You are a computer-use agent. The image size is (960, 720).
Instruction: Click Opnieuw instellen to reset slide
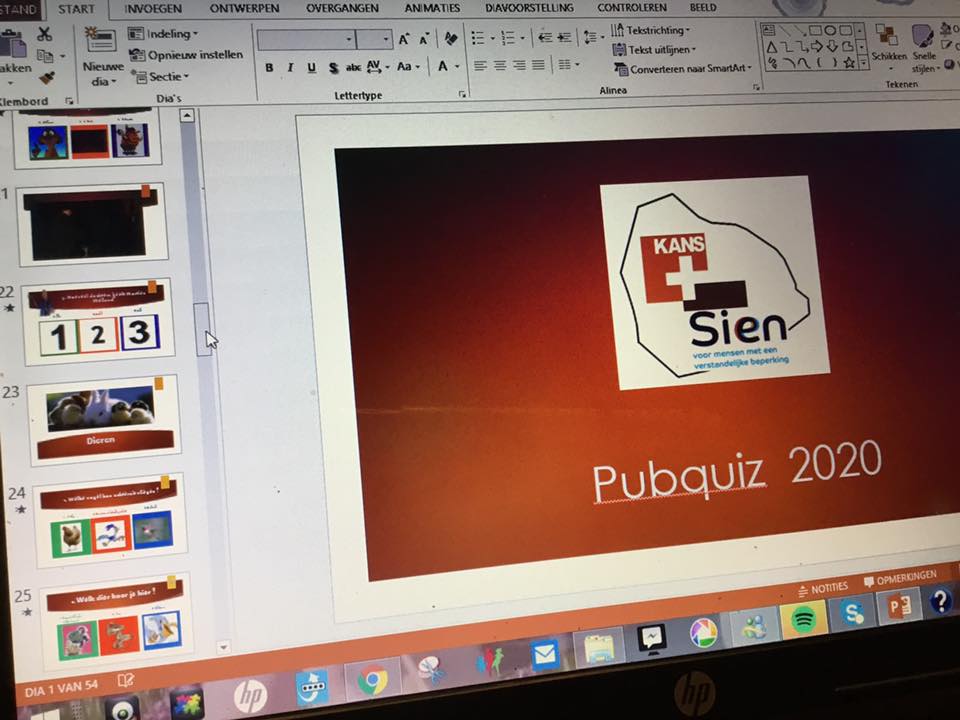point(187,55)
